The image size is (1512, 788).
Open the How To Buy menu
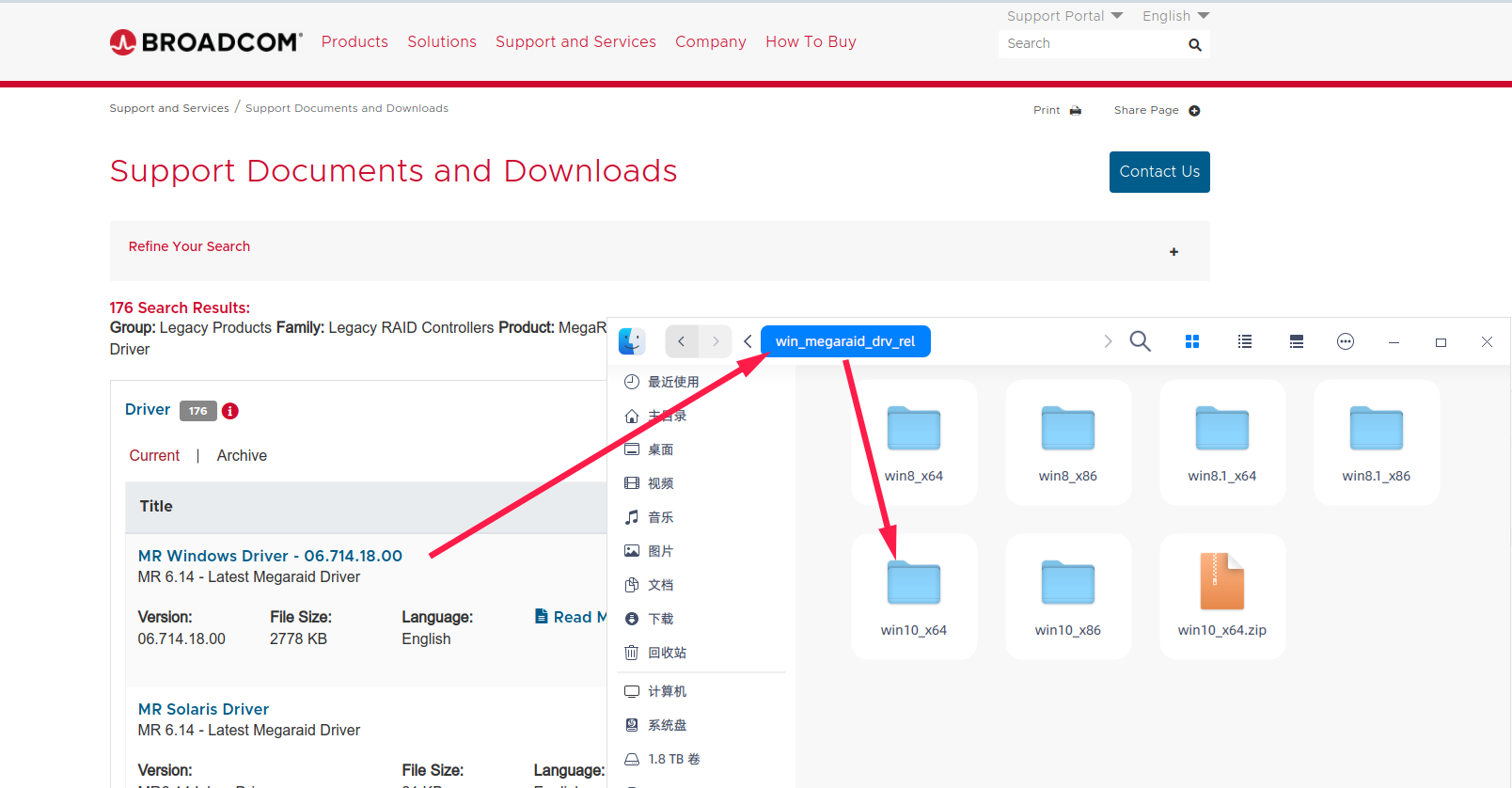(x=811, y=41)
